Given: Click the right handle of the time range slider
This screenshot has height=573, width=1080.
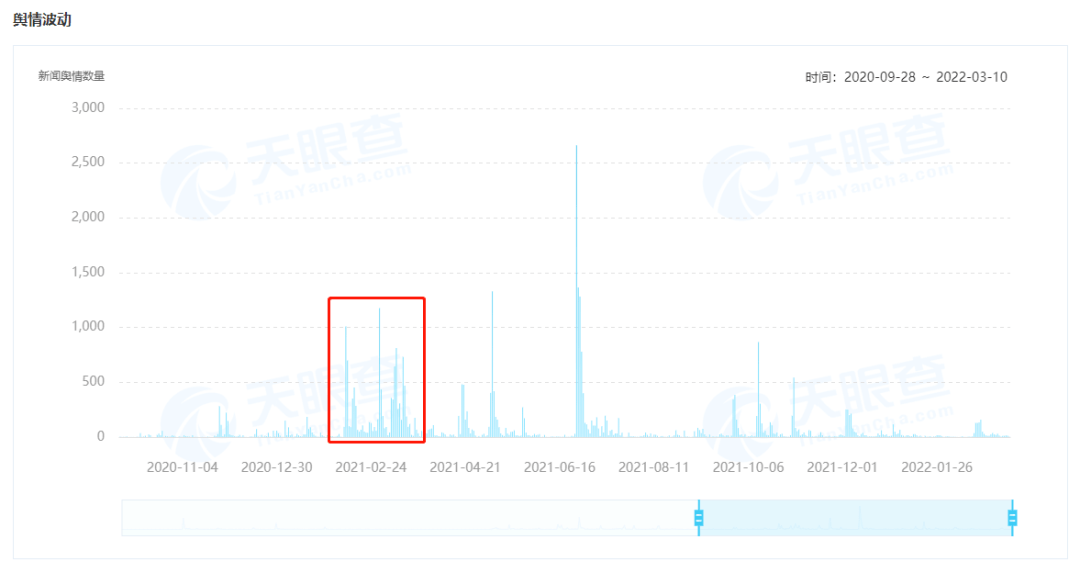Looking at the screenshot, I should pos(1012,518).
